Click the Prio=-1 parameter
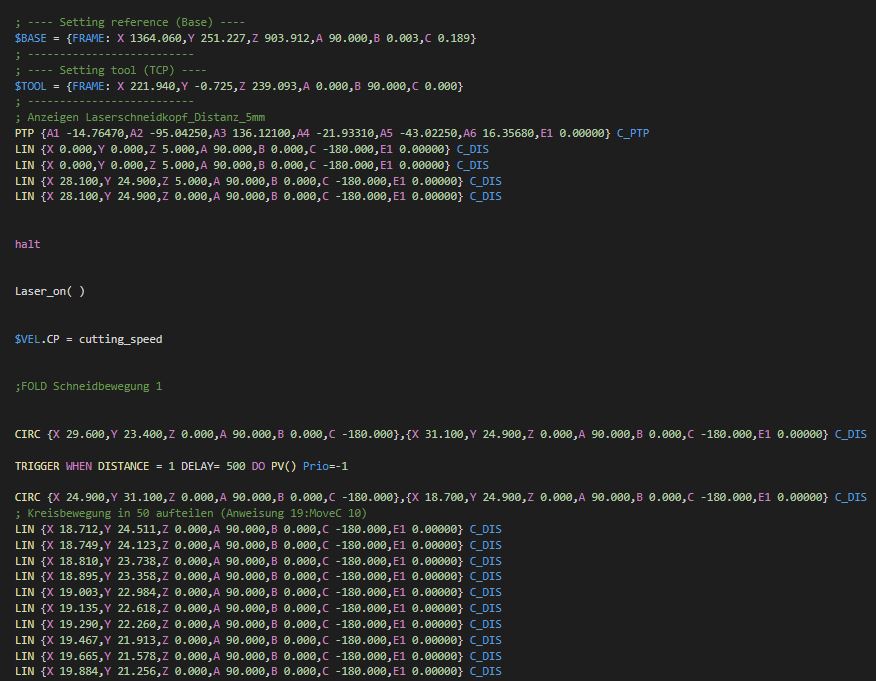The width and height of the screenshot is (876, 681). click(325, 466)
